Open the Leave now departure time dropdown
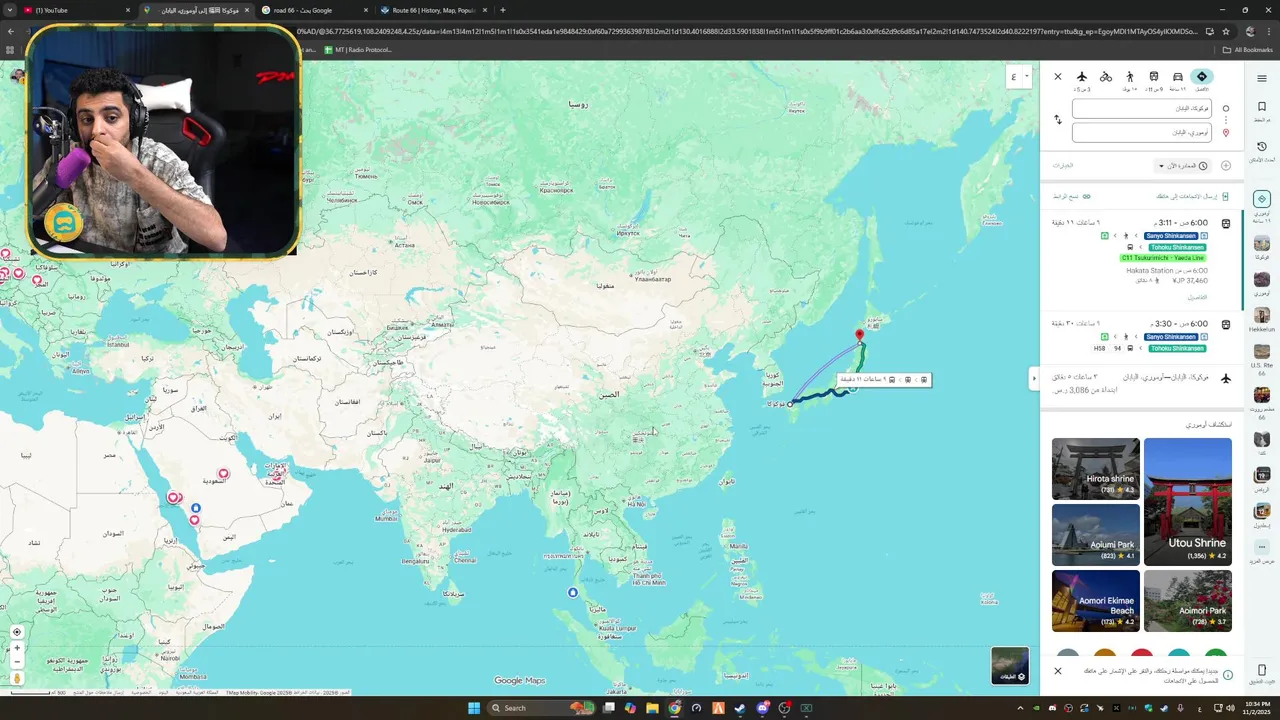The image size is (1280, 720). 1183,165
